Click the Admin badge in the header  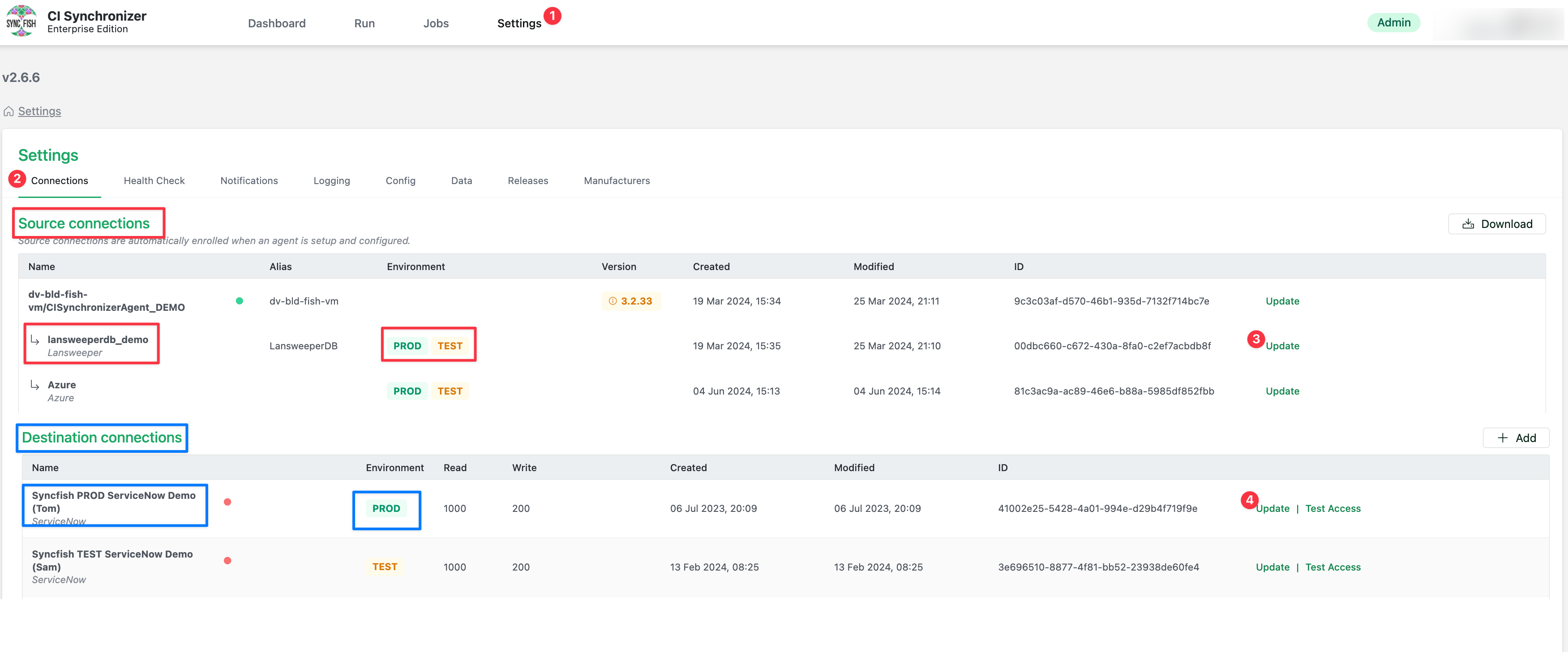1393,22
